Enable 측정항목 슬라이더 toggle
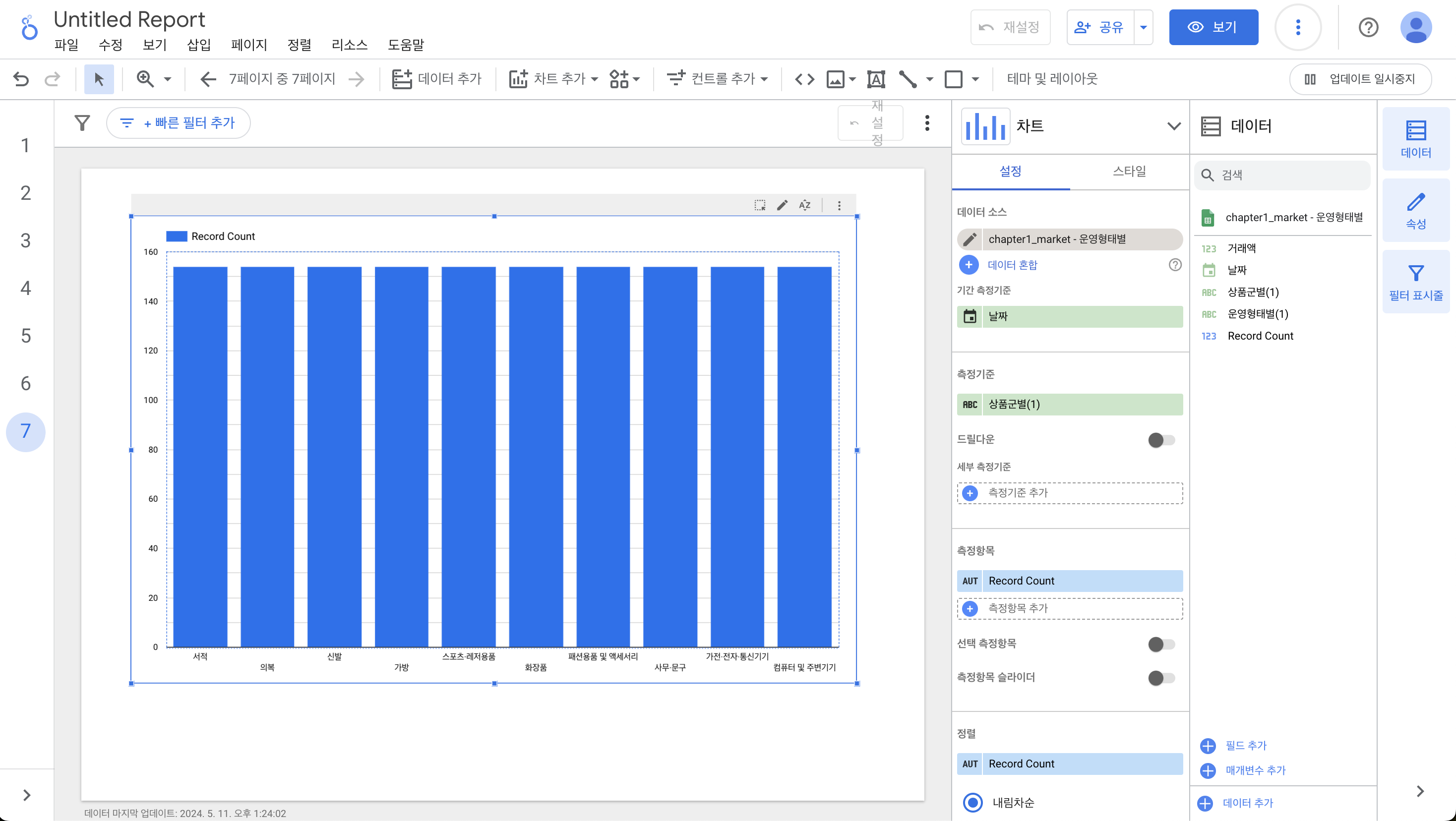Image resolution: width=1456 pixels, height=821 pixels. 1161,678
